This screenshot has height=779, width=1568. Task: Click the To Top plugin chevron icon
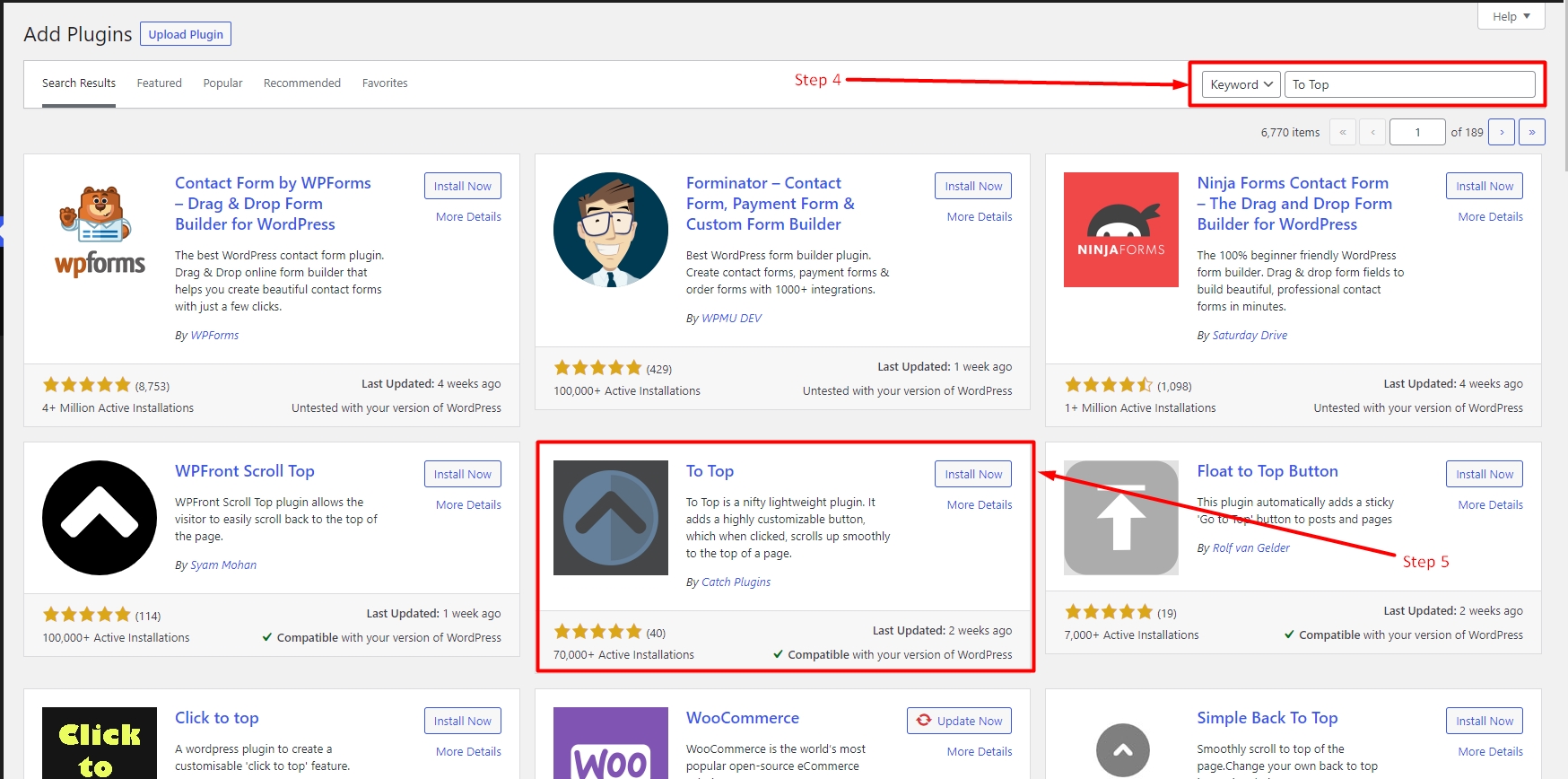[x=611, y=518]
